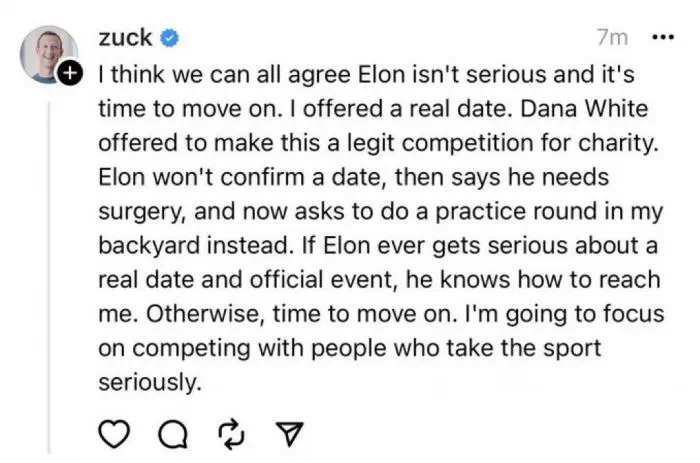Like zuck's post with the heart icon
700x463 pixels.
click(x=116, y=433)
